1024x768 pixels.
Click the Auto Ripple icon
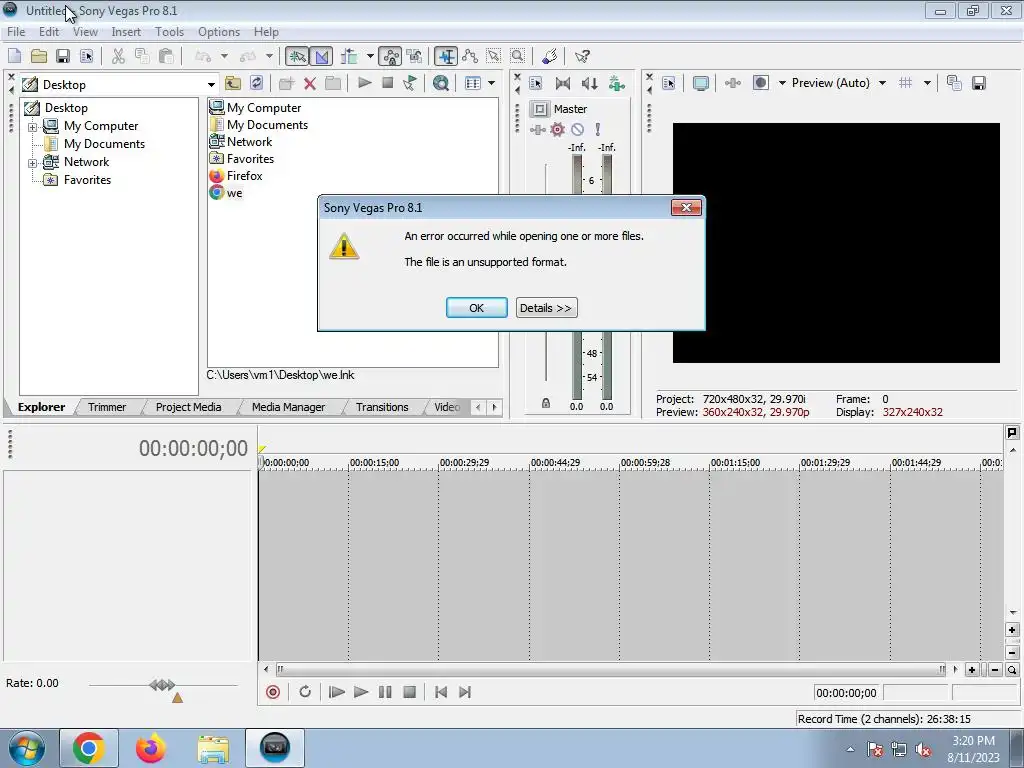point(350,56)
